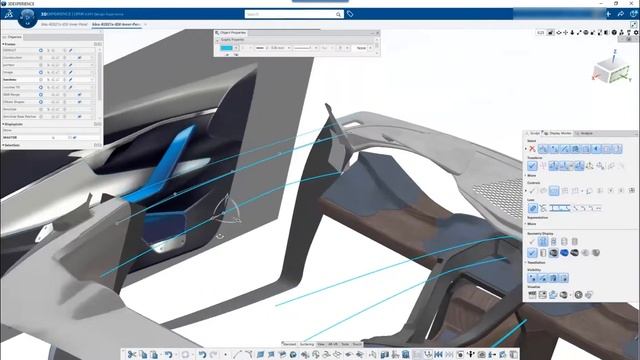Screen dimensions: 640x360
Task: Toggle the MASTER row checkbox
Action: [x=75, y=138]
